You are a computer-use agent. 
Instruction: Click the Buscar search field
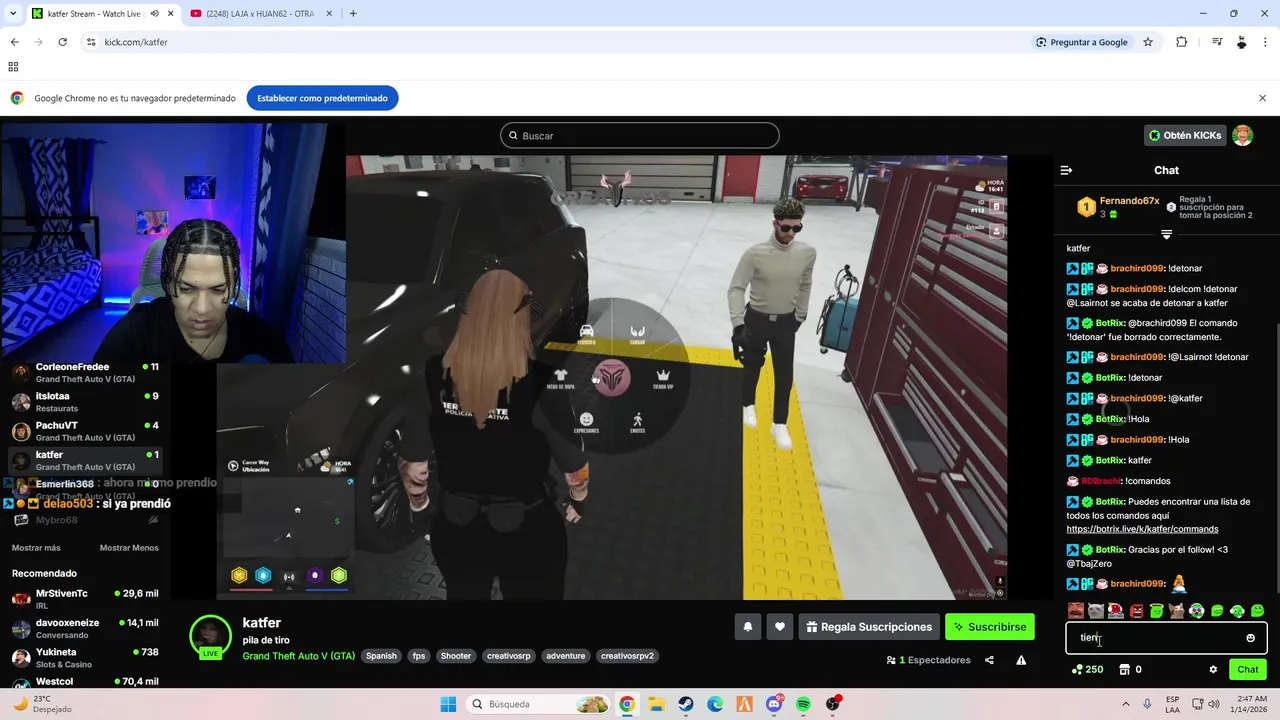click(x=640, y=135)
